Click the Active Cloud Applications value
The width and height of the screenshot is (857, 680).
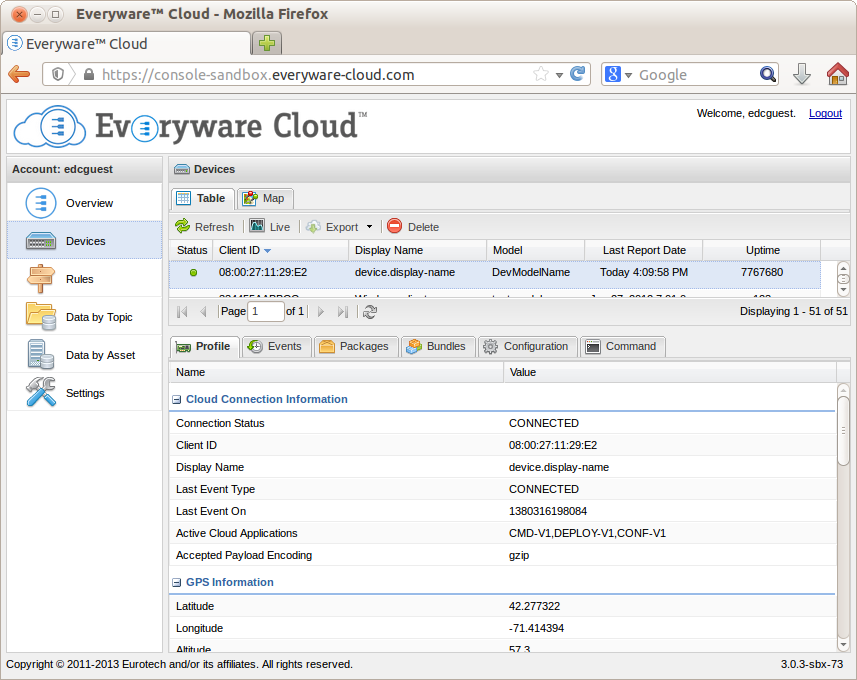587,534
